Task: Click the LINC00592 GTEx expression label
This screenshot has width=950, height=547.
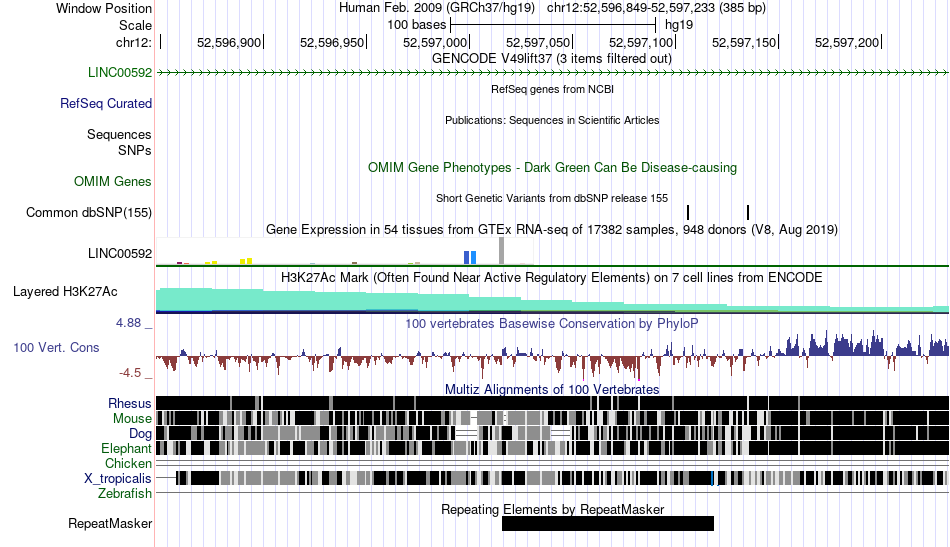Action: (119, 253)
